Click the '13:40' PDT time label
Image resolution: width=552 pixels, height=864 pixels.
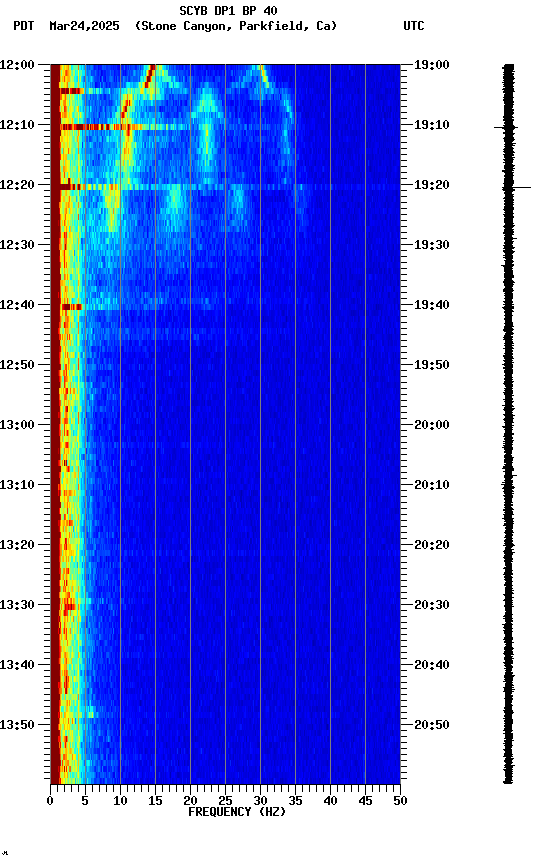pyautogui.click(x=17, y=666)
